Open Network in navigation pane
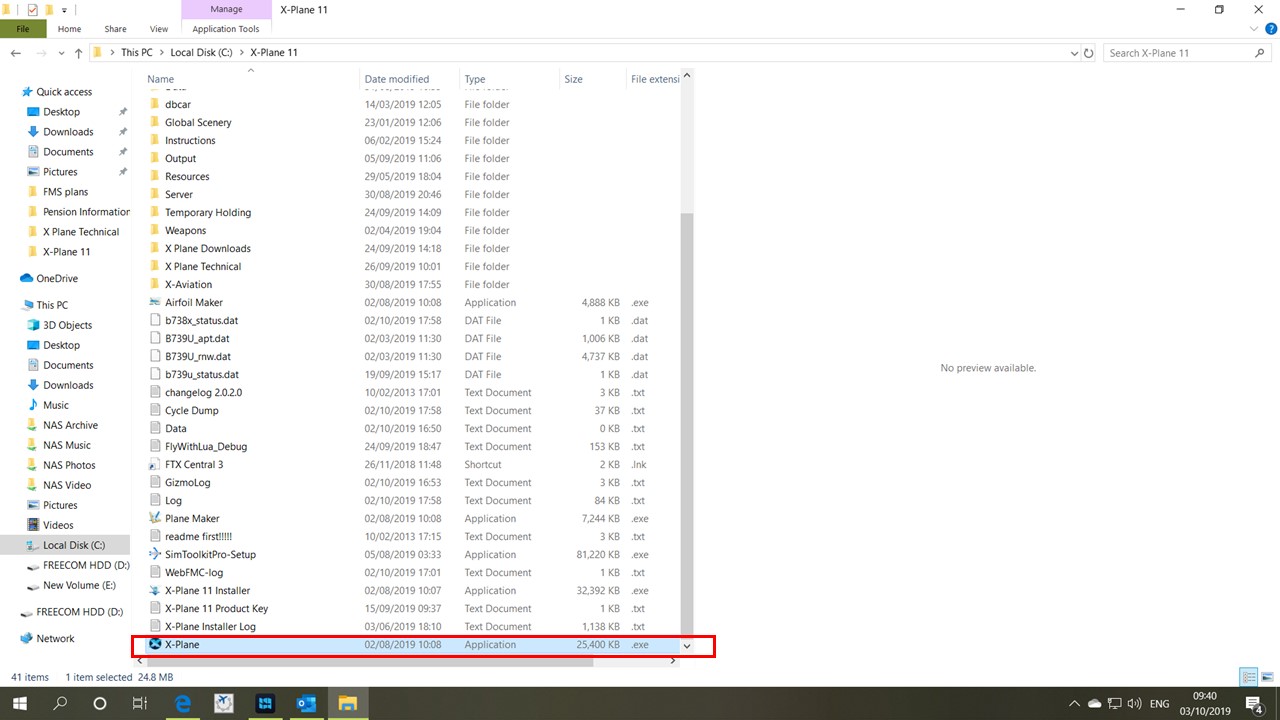 coord(55,638)
